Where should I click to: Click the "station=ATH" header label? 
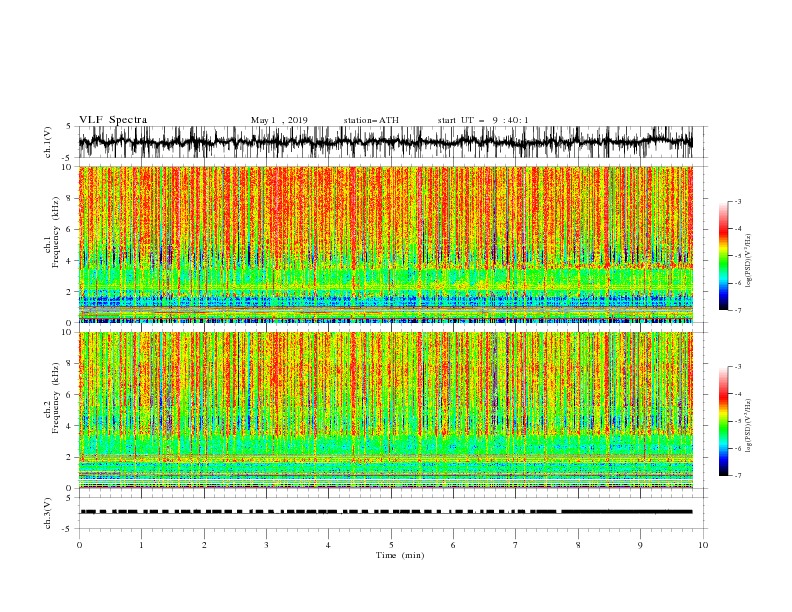[371, 120]
